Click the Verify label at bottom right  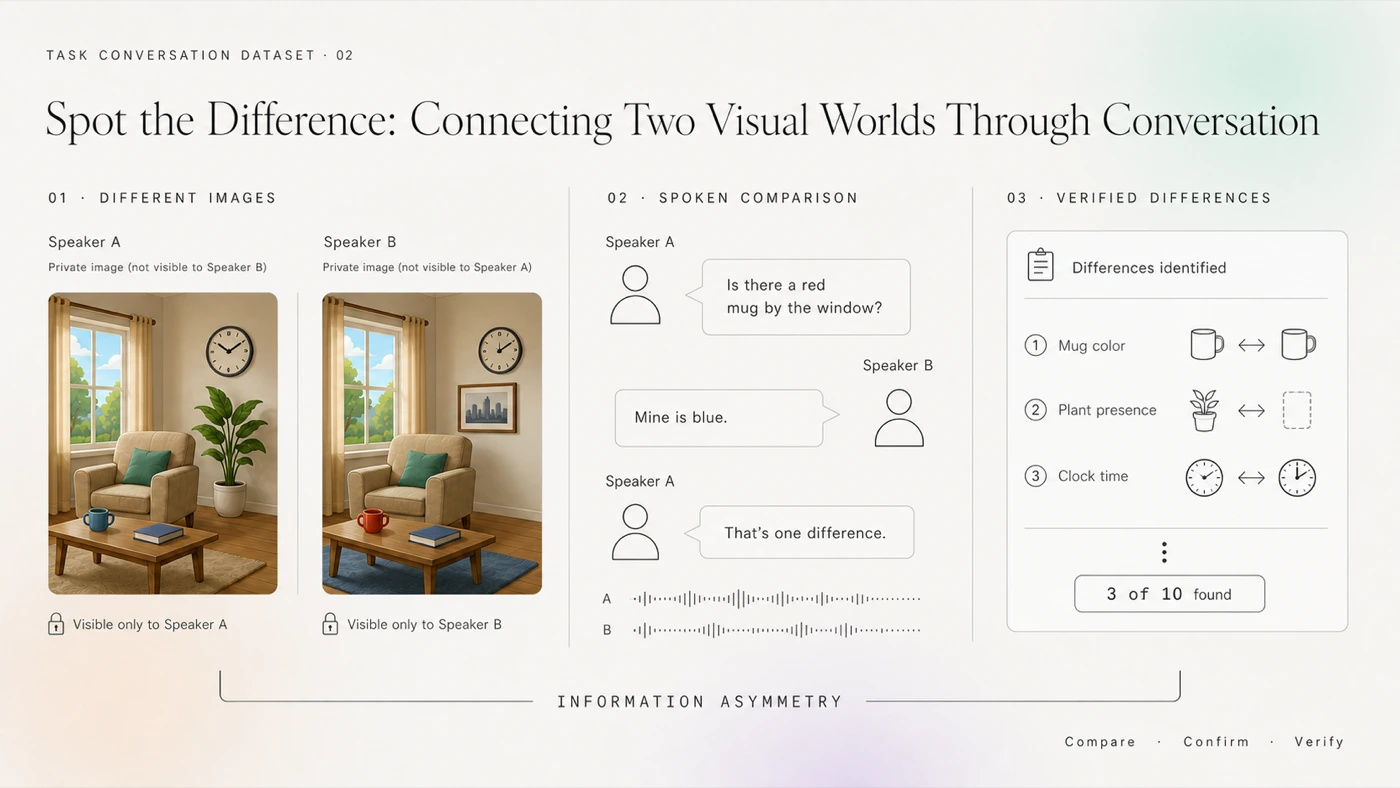[x=1319, y=742]
